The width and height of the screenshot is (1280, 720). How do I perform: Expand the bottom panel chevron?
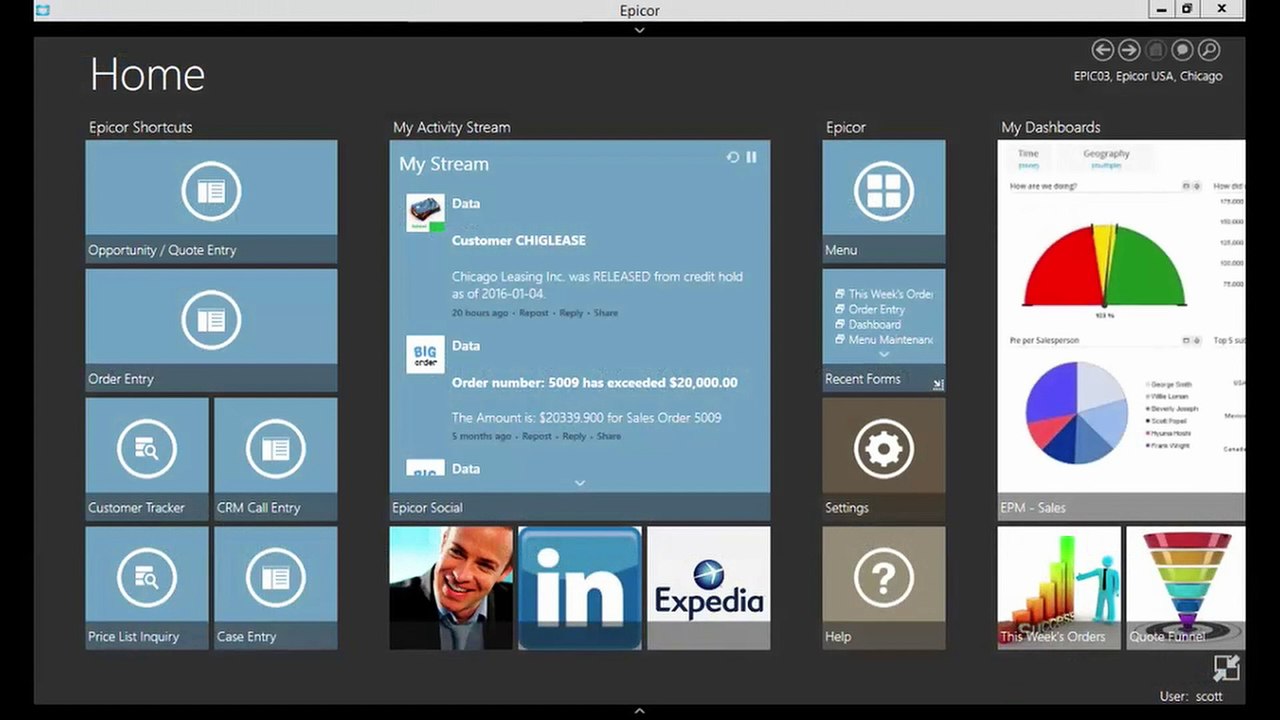640,711
